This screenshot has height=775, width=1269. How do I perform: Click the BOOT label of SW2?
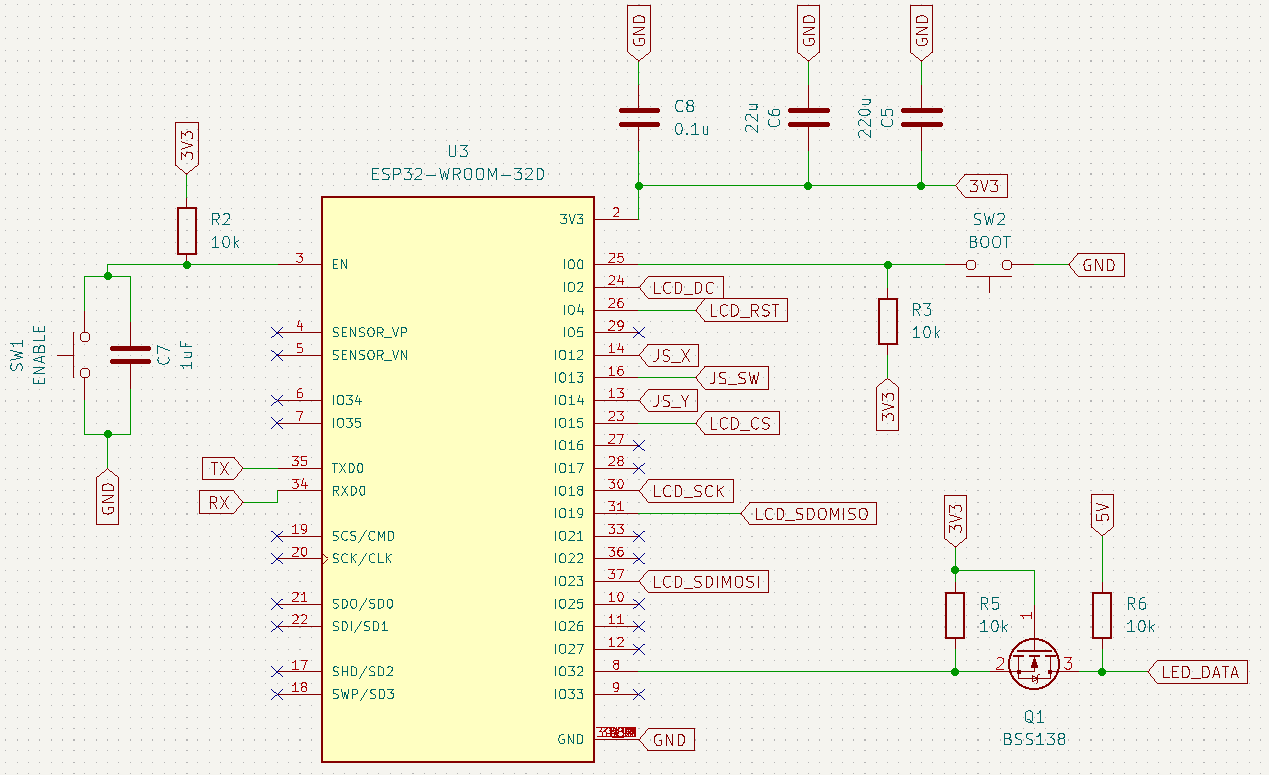click(989, 243)
